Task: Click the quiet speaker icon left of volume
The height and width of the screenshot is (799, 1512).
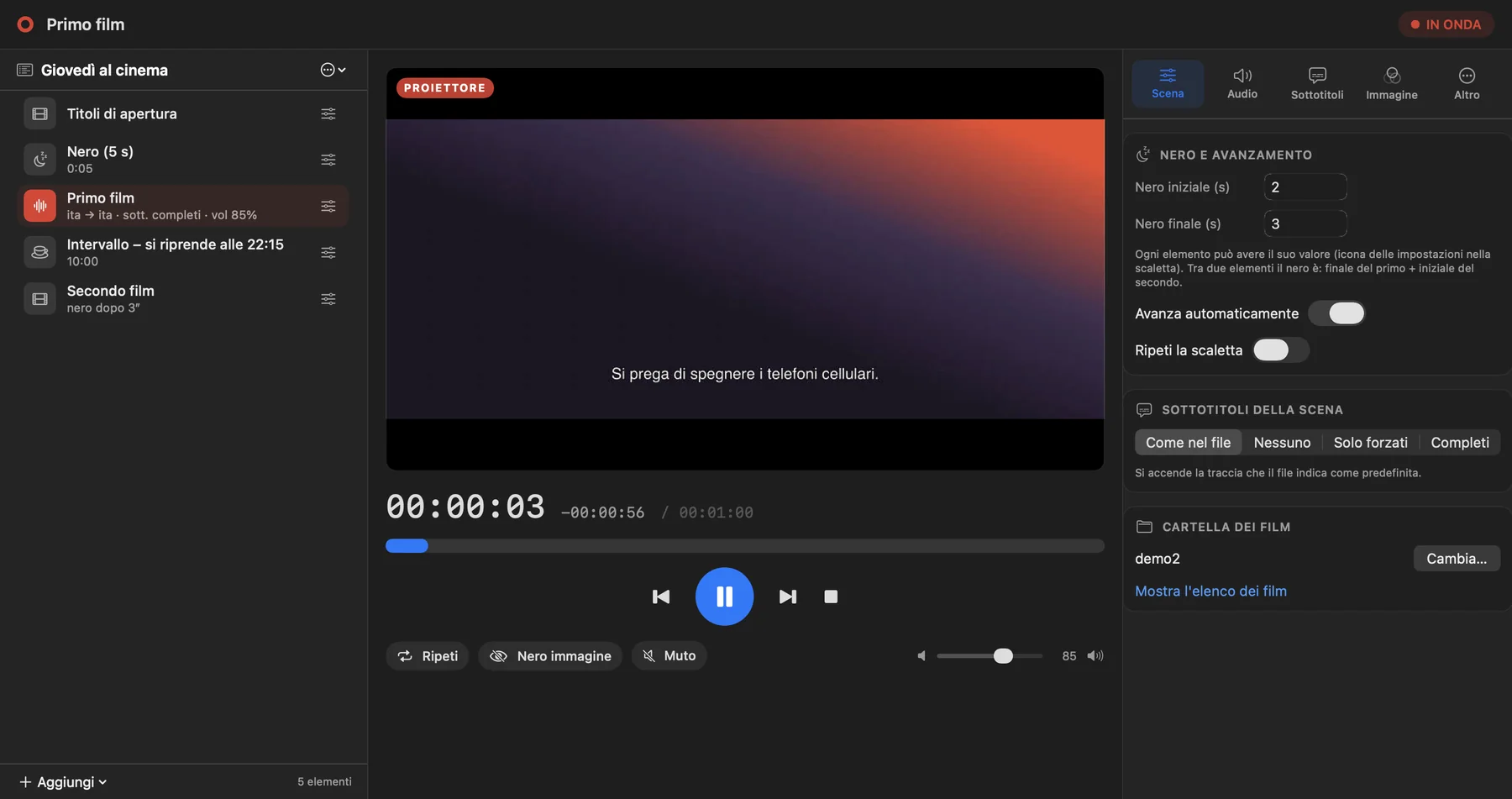Action: pos(921,656)
